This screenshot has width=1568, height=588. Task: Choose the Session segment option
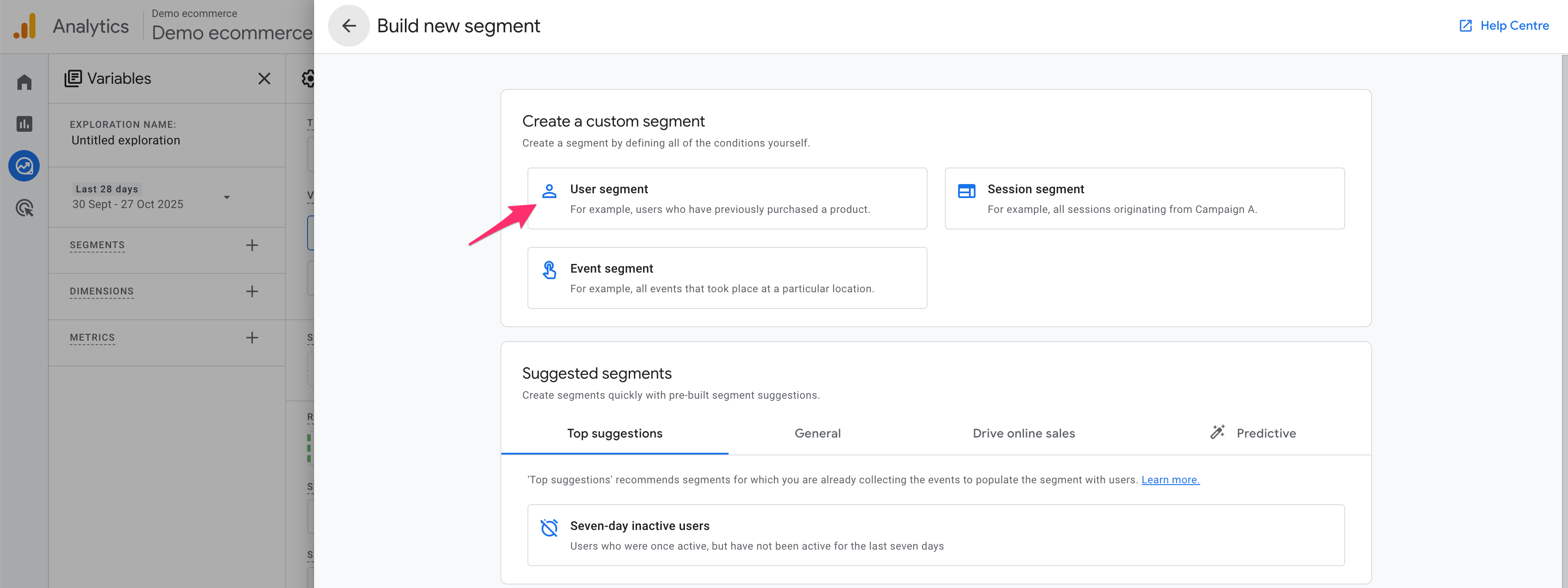pos(1144,198)
